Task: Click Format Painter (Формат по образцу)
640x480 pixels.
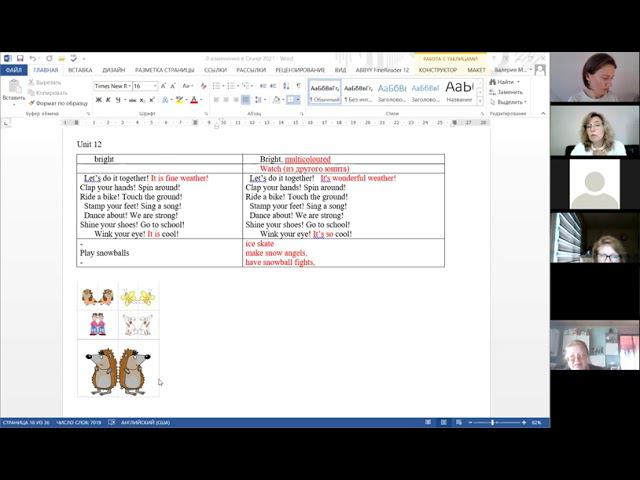Action: click(x=58, y=103)
